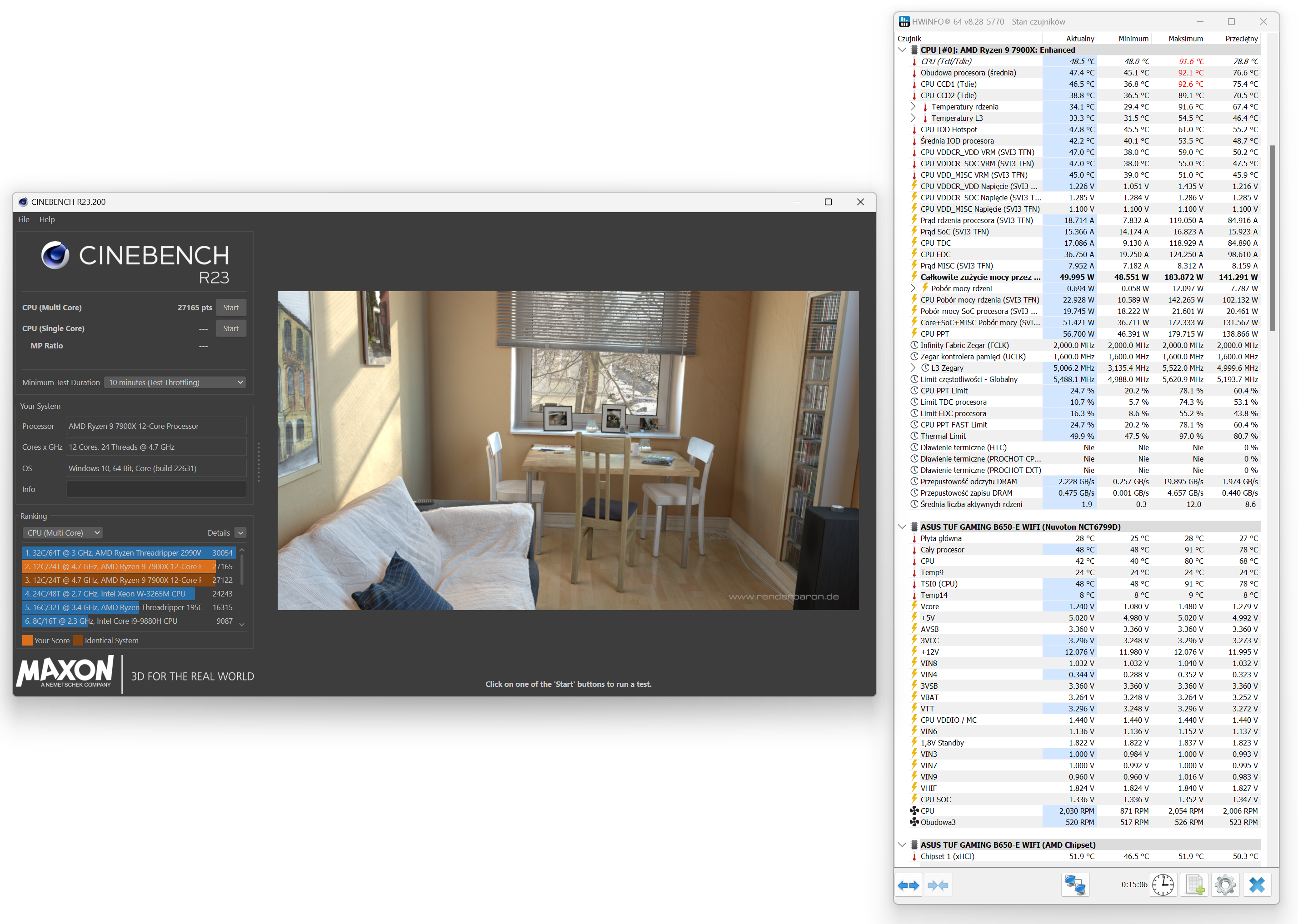
Task: Open the Help menu in Cinebench
Action: [x=47, y=219]
